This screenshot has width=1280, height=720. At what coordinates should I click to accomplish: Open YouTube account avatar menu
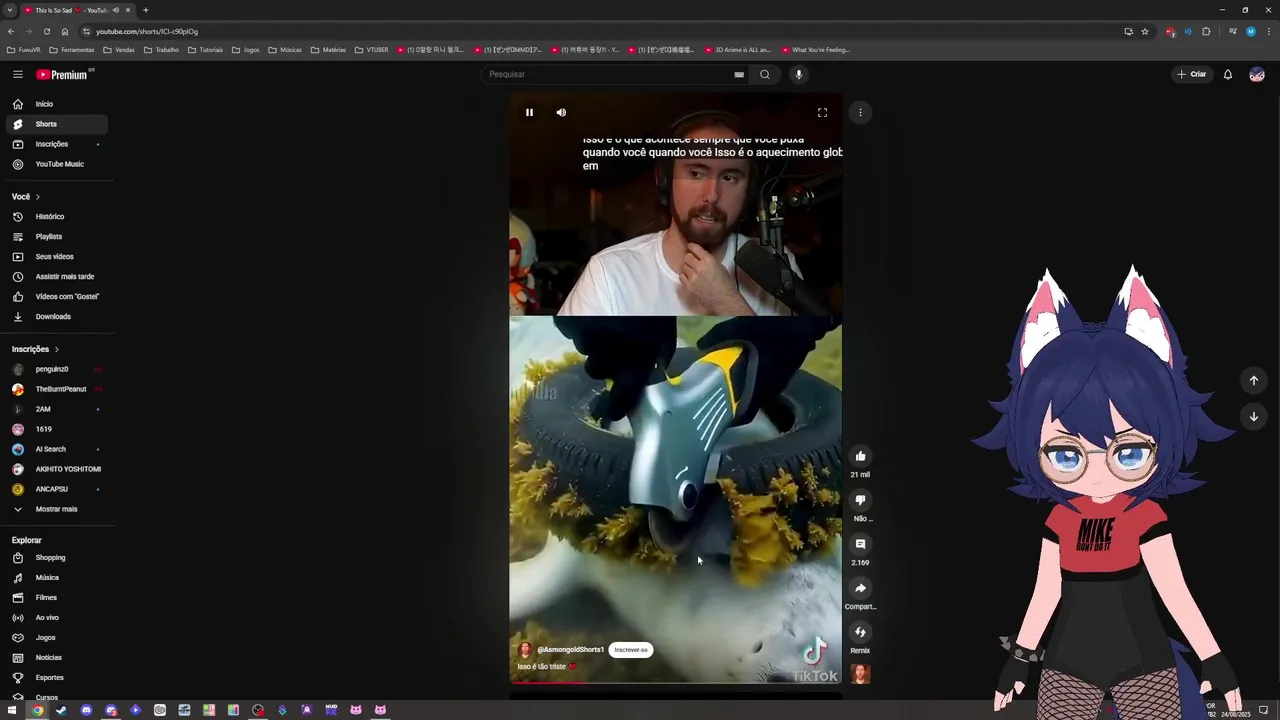click(x=1257, y=74)
